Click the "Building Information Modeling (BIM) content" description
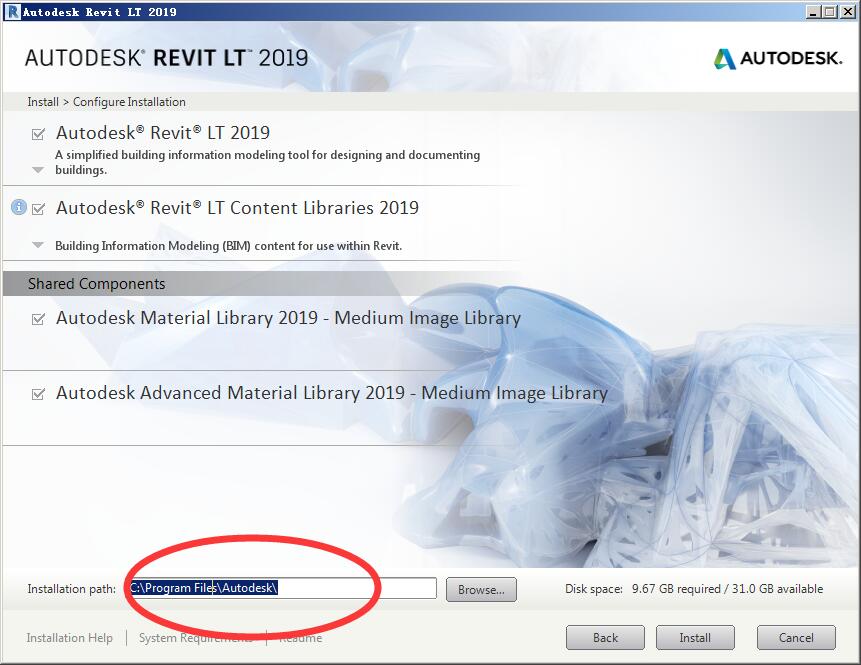The height and width of the screenshot is (665, 861). tap(228, 245)
